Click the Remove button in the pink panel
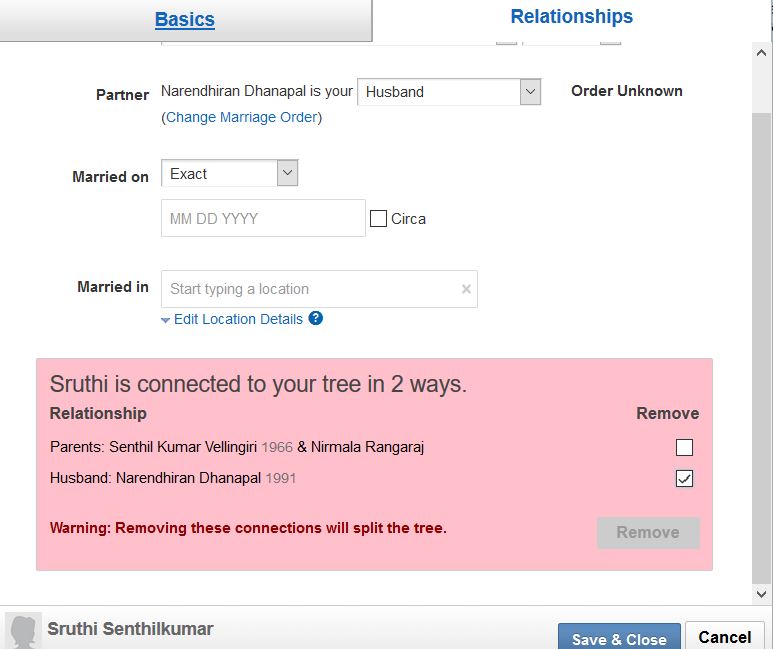Image resolution: width=773 pixels, height=649 pixels. [x=647, y=532]
